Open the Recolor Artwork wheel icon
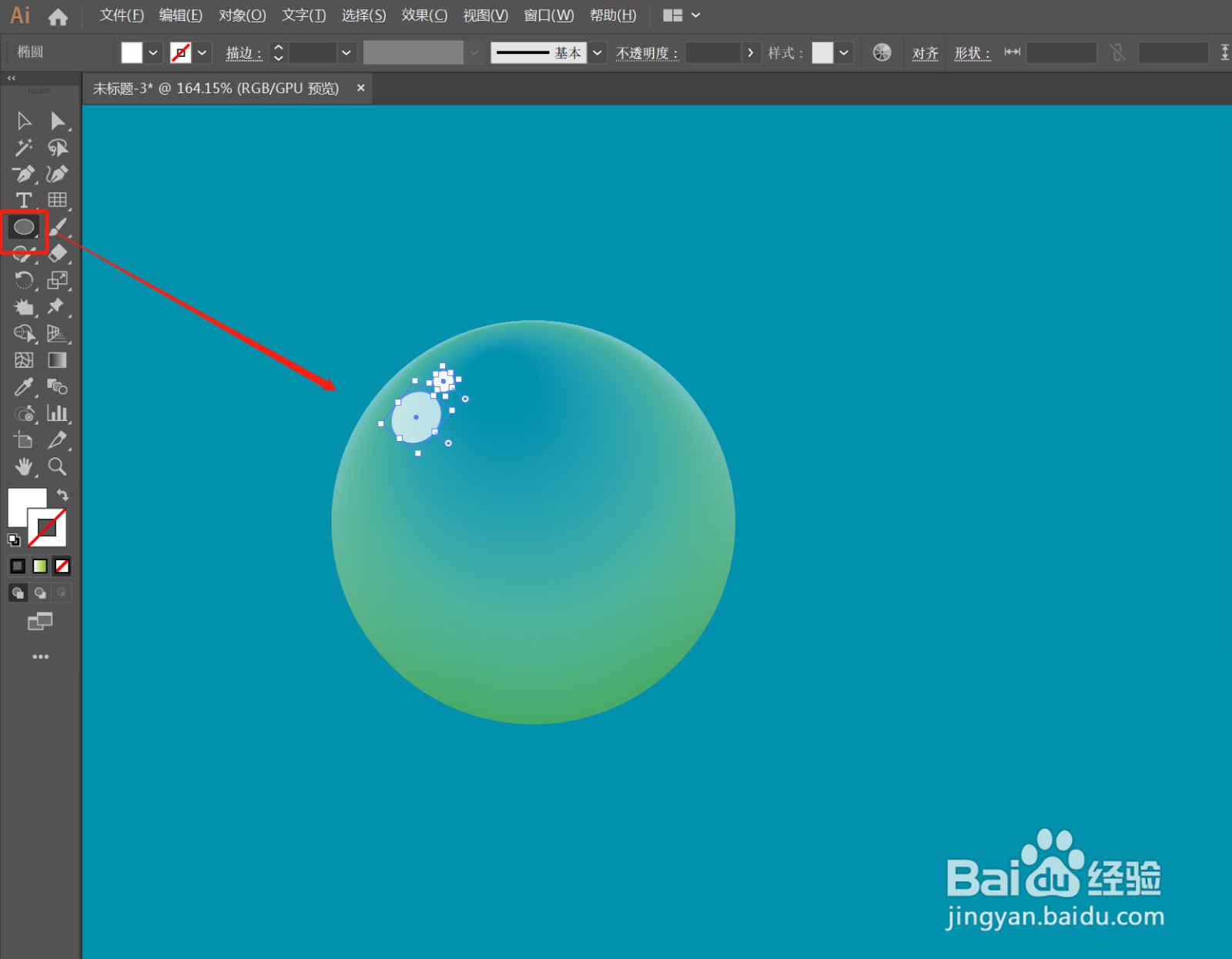 (882, 52)
